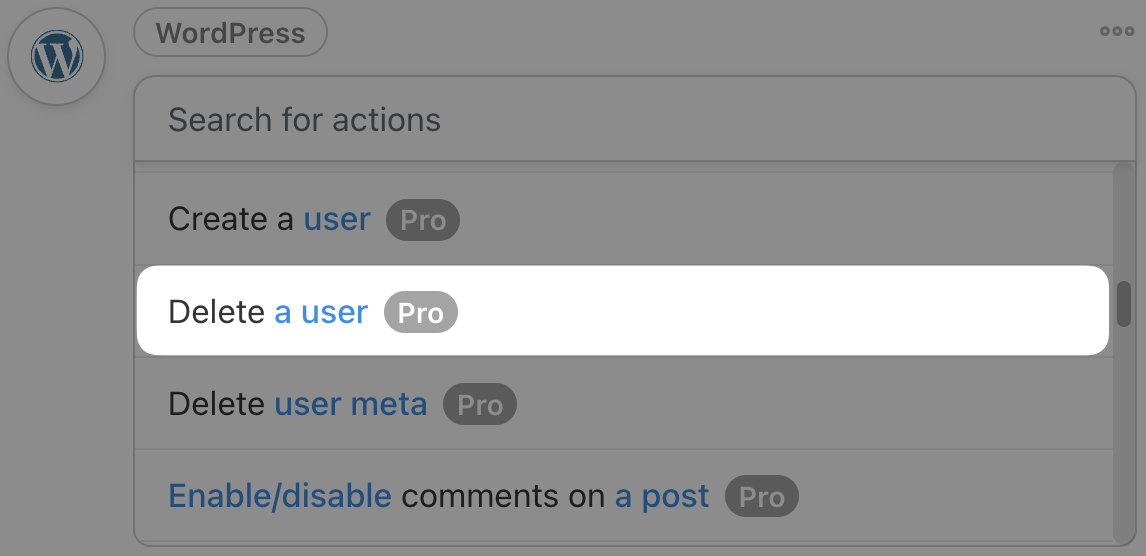Click the Pro badge beside "a post"
The image size is (1146, 556).
[x=762, y=497]
